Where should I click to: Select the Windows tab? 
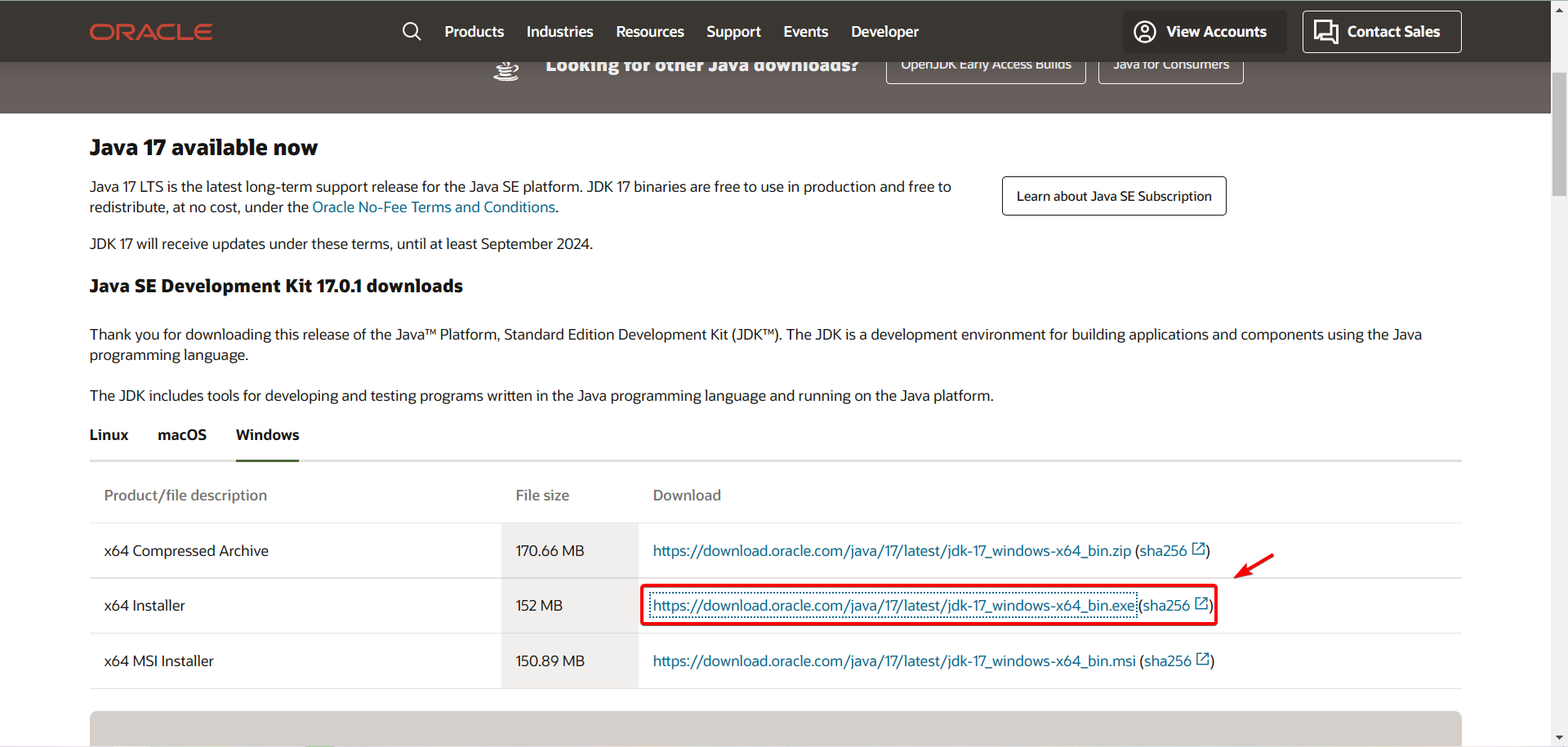point(267,435)
